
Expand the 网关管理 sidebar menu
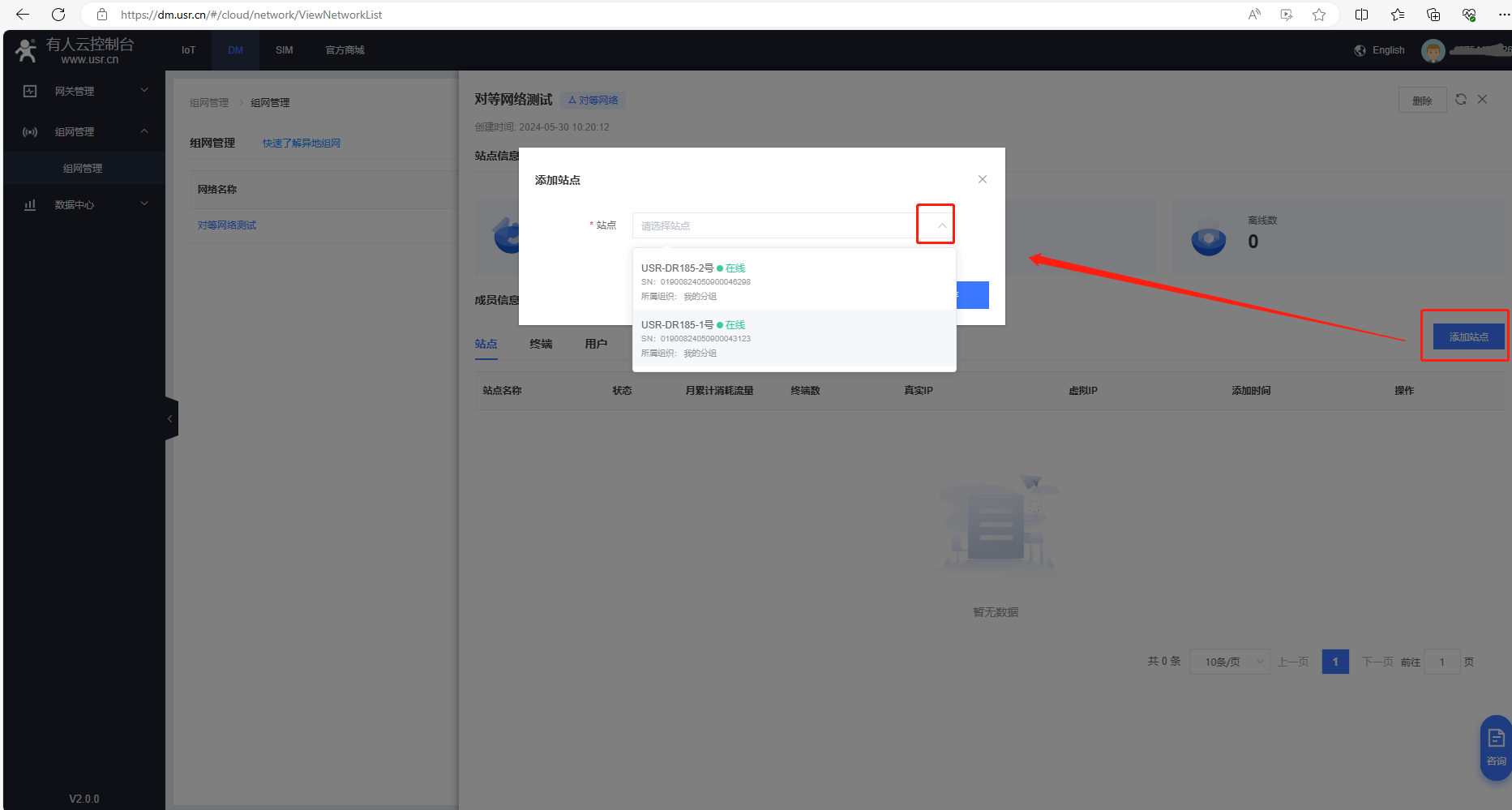[84, 91]
